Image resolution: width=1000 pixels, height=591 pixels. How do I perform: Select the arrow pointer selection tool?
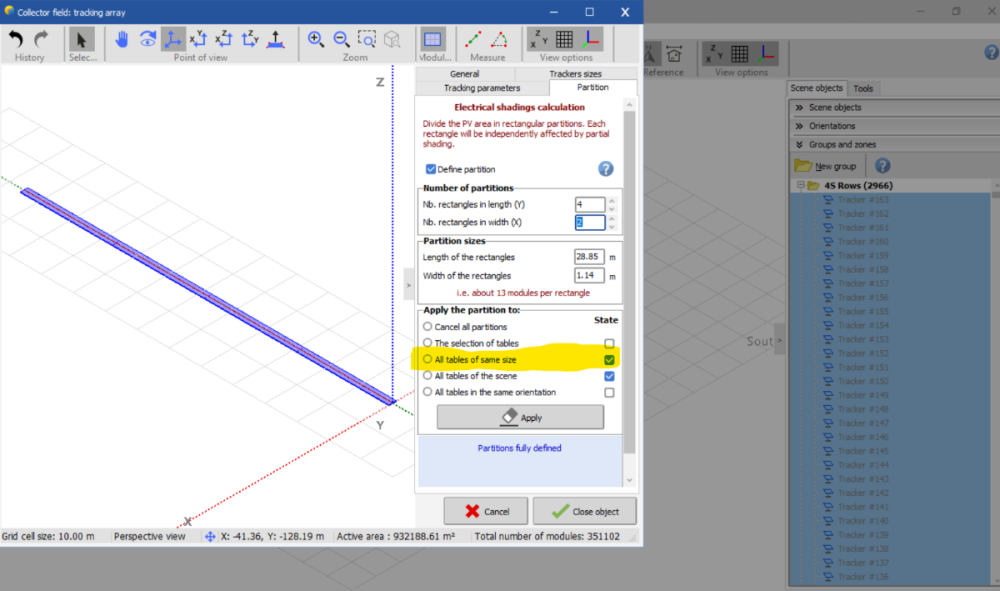[x=82, y=40]
